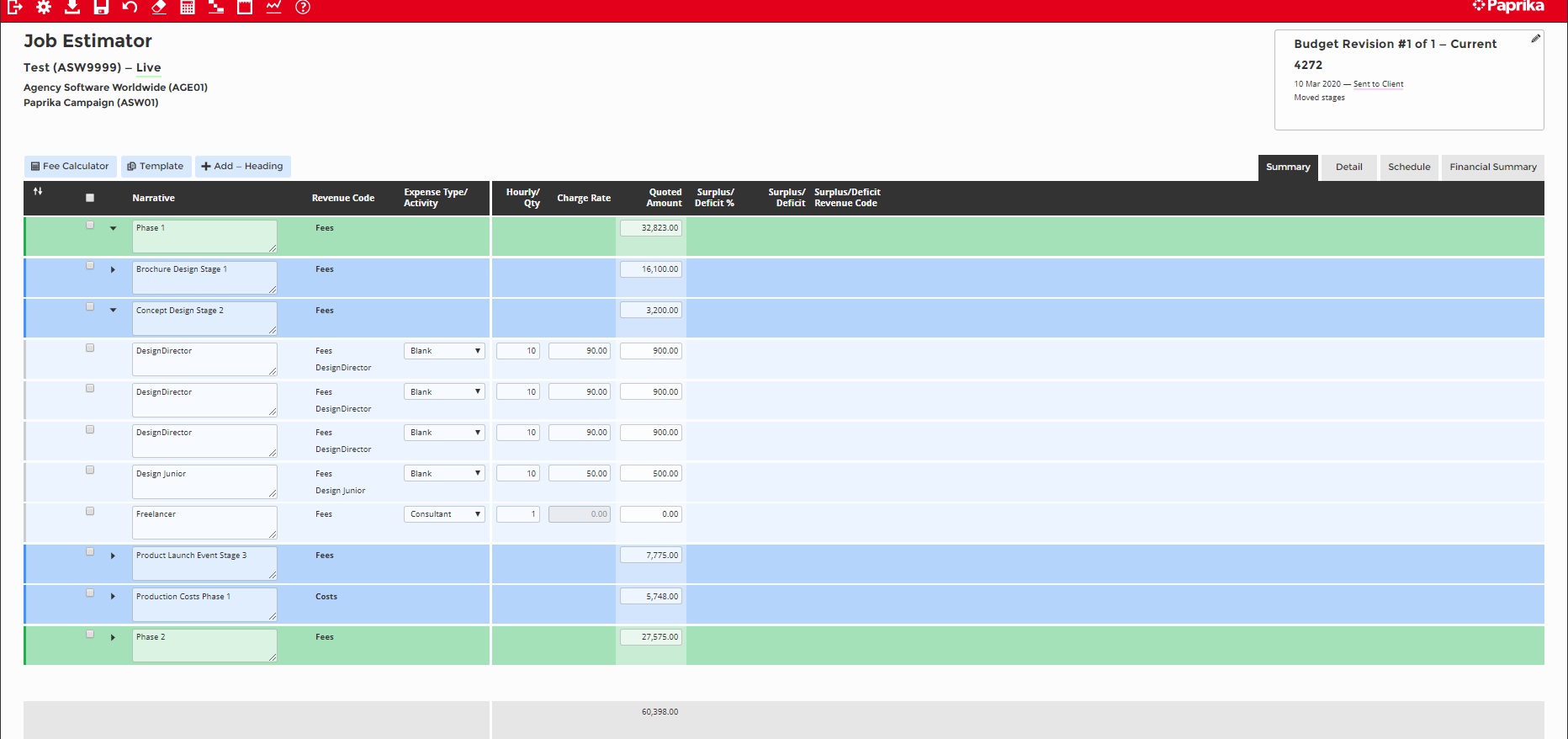
Task: Click the Add – Heading button
Action: [242, 167]
